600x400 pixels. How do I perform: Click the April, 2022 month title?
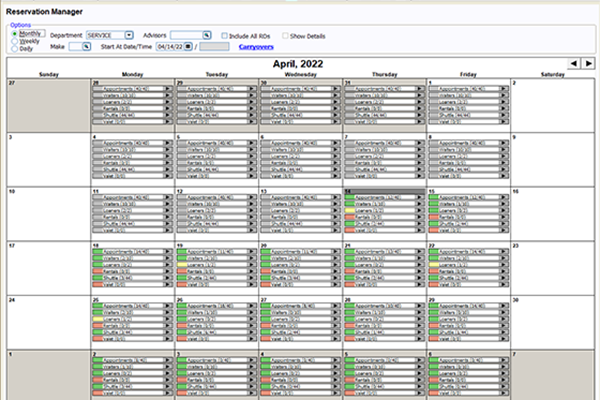tap(298, 64)
